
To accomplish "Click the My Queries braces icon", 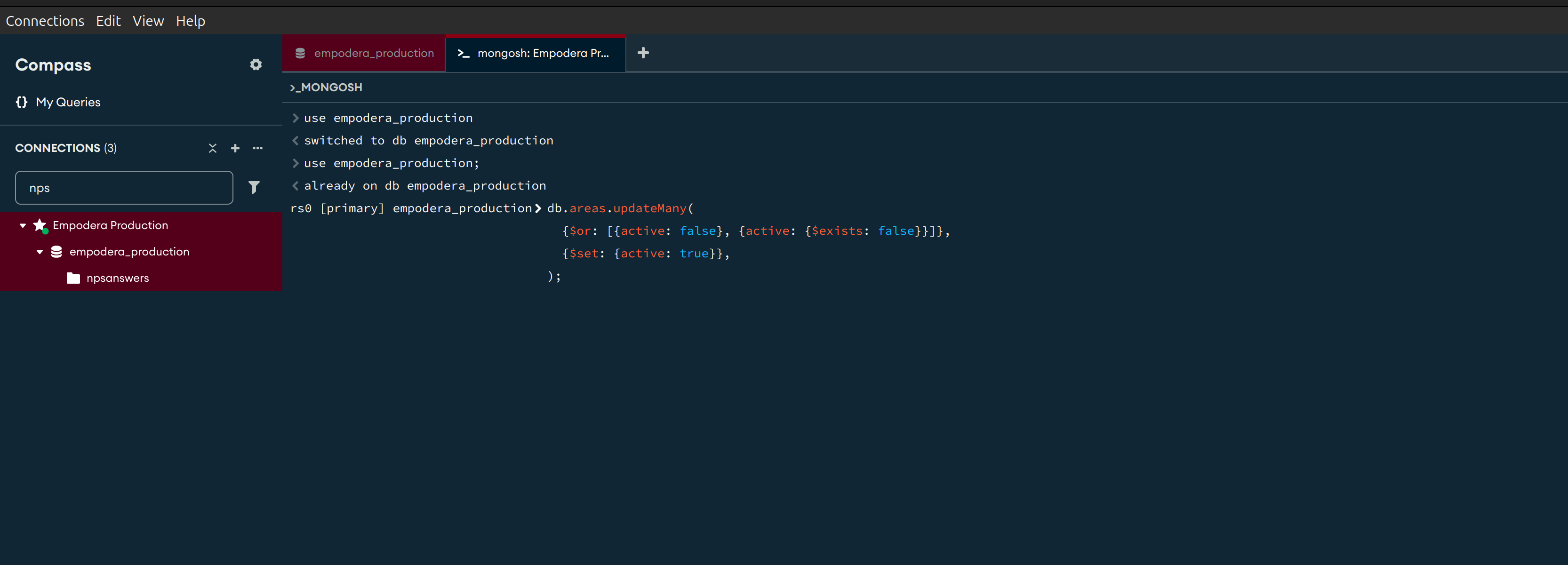I will coord(22,102).
